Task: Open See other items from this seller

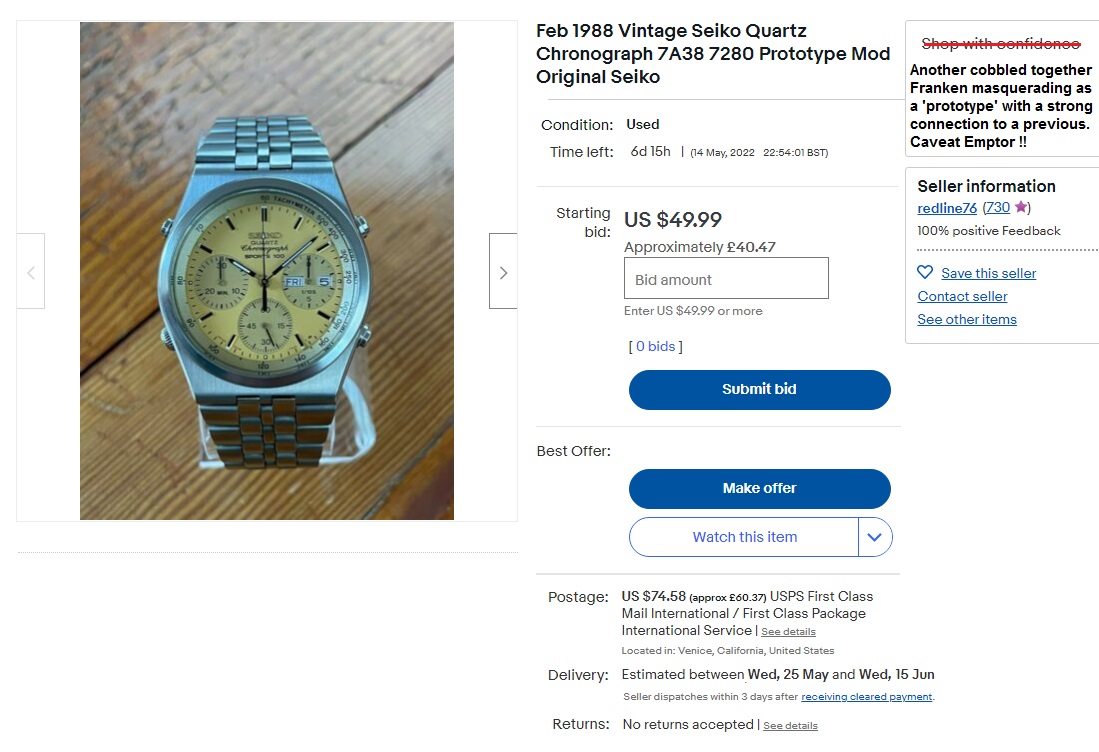Action: point(967,319)
